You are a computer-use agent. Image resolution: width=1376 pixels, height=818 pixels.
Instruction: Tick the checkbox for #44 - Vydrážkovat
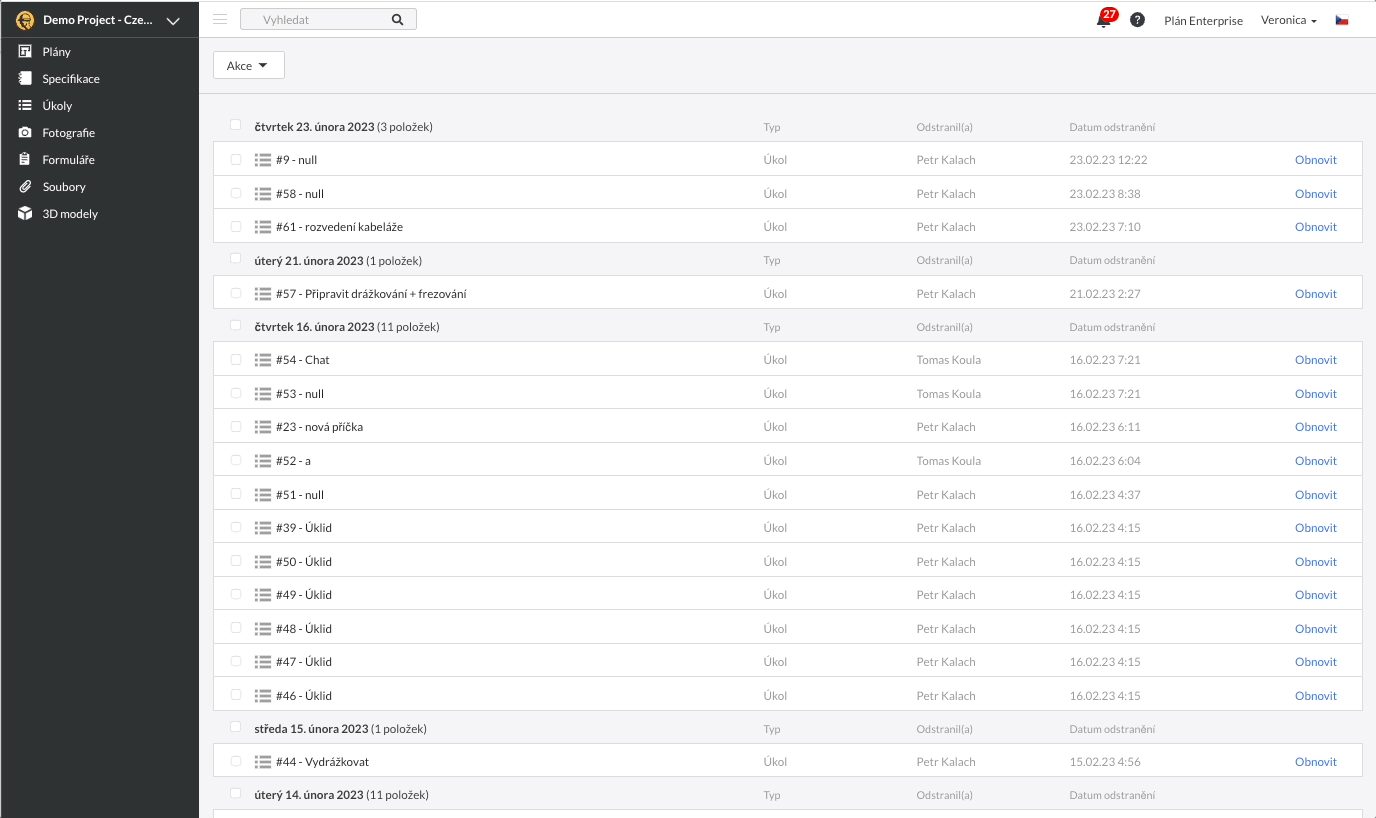[236, 761]
